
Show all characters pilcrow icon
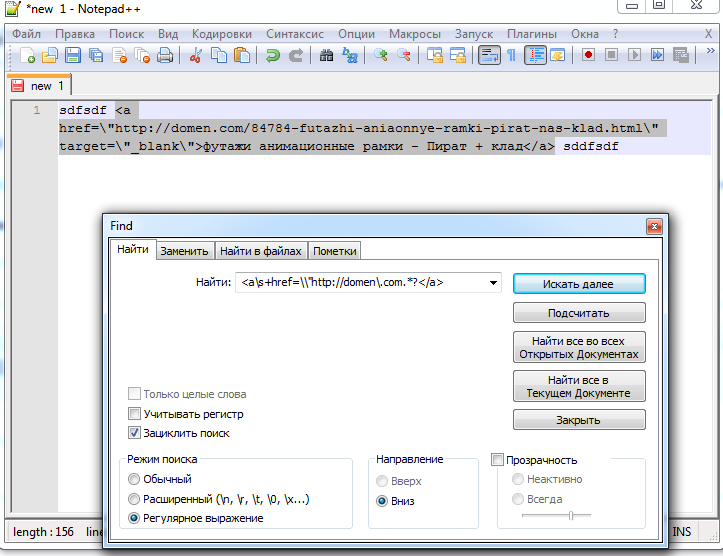(x=511, y=56)
